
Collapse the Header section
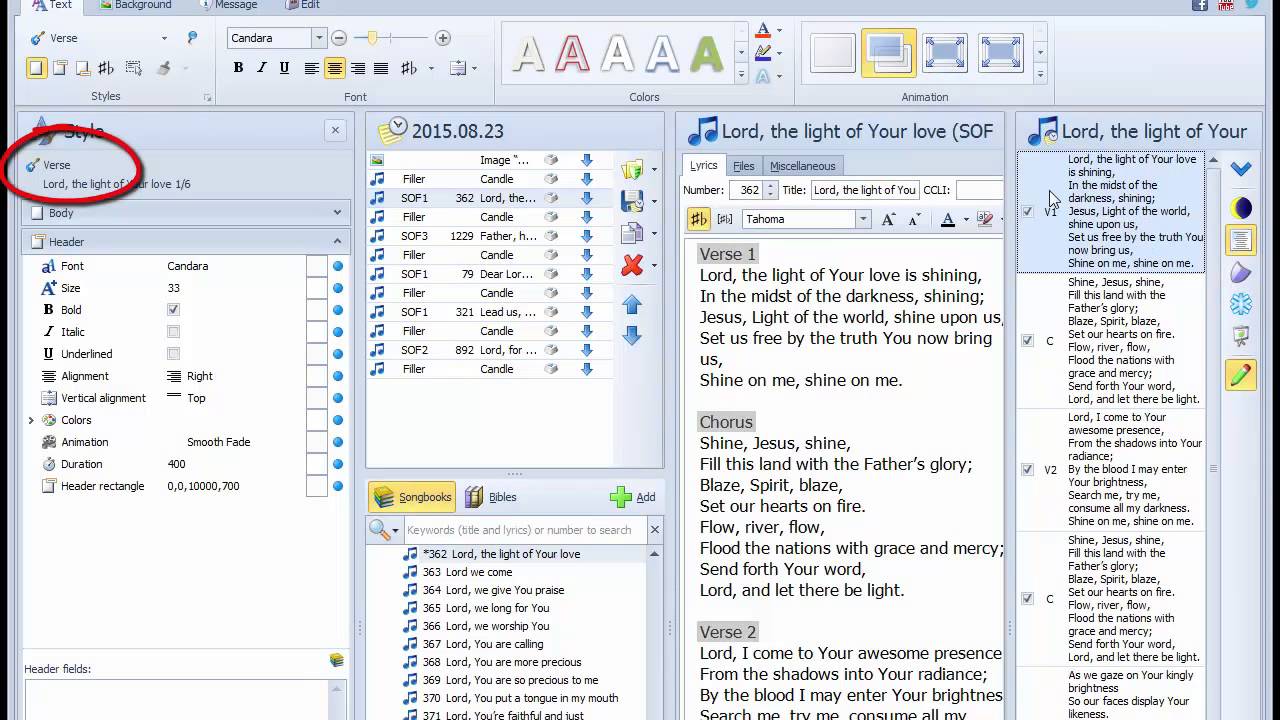(x=337, y=241)
